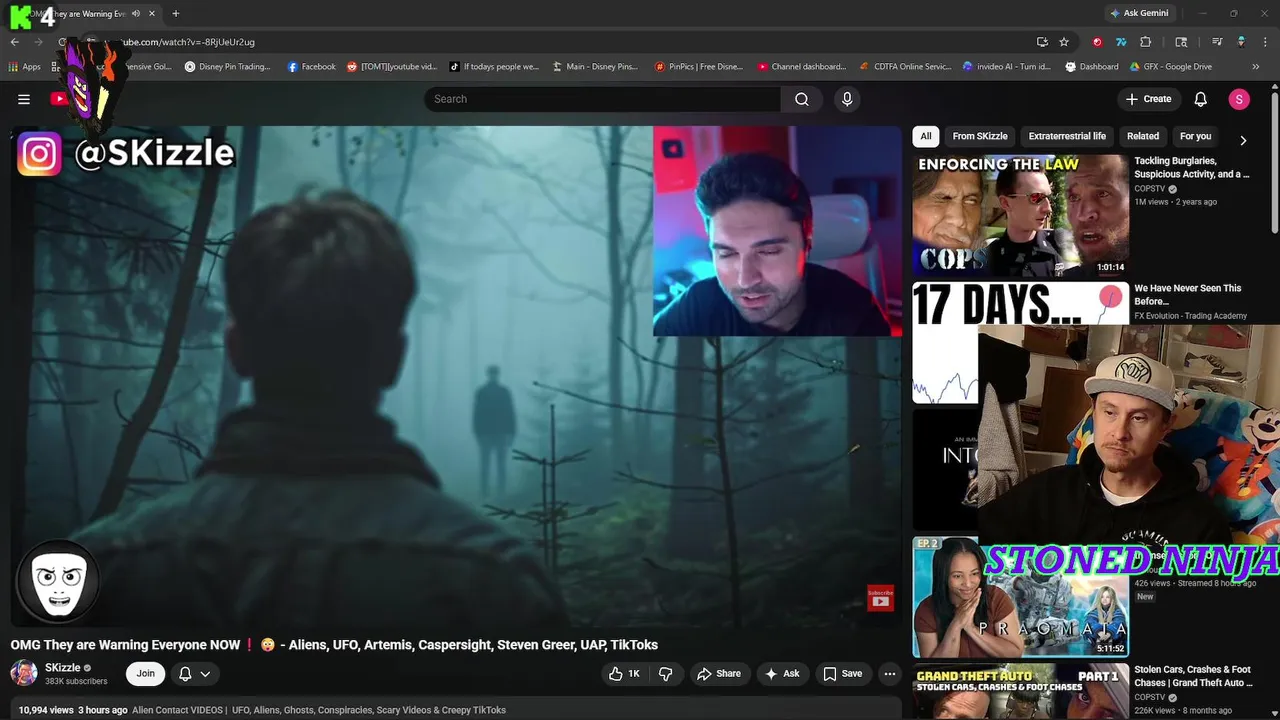This screenshot has width=1280, height=720.
Task: Expand the channel notification bell dropdown
Action: point(194,674)
